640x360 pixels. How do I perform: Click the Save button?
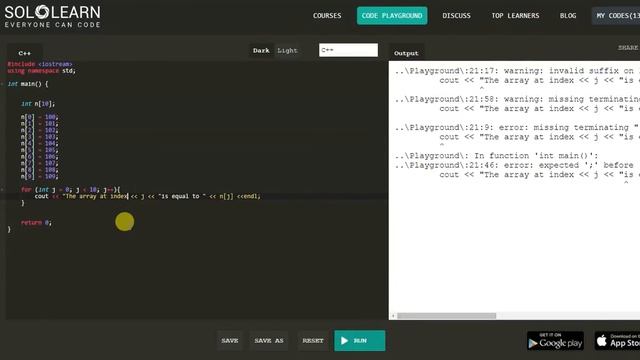coord(230,340)
